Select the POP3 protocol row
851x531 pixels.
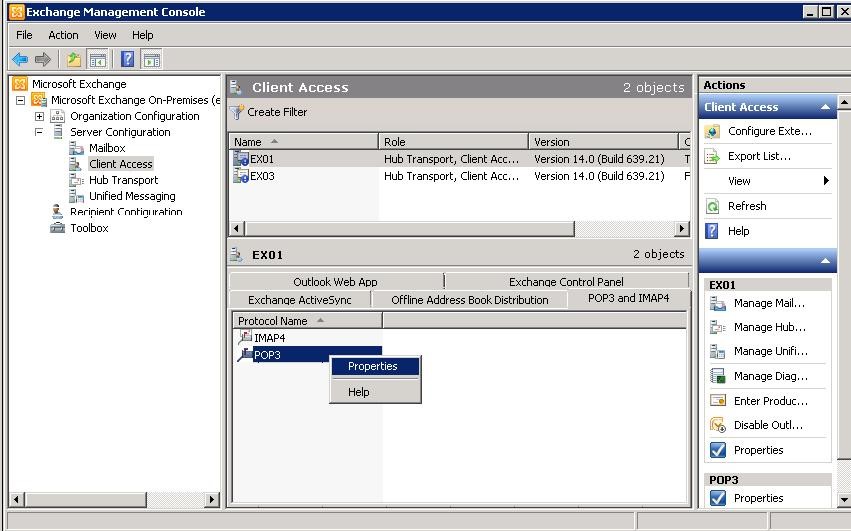310,355
